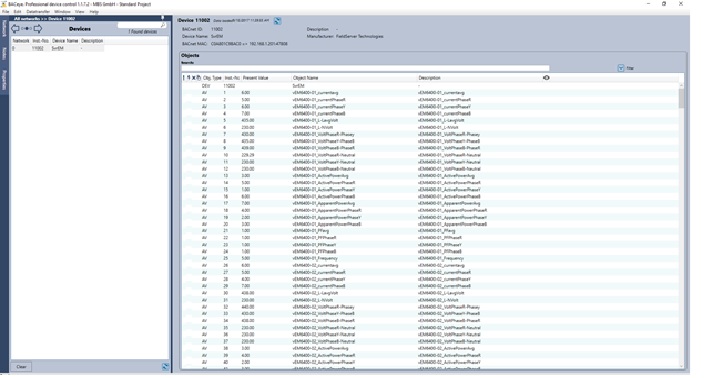Screen dimensions: 718x378
Task: Click the network node icon between the arrows
Action: (27, 29)
